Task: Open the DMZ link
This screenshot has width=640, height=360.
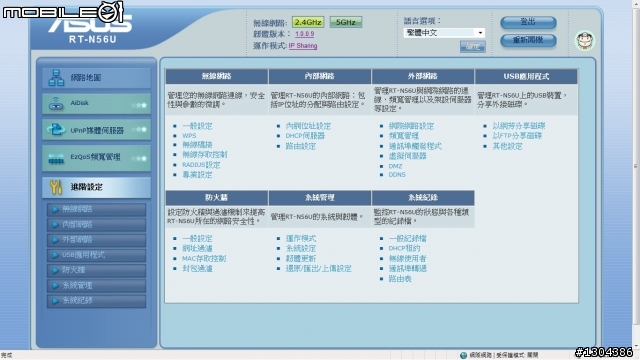Action: (396, 166)
